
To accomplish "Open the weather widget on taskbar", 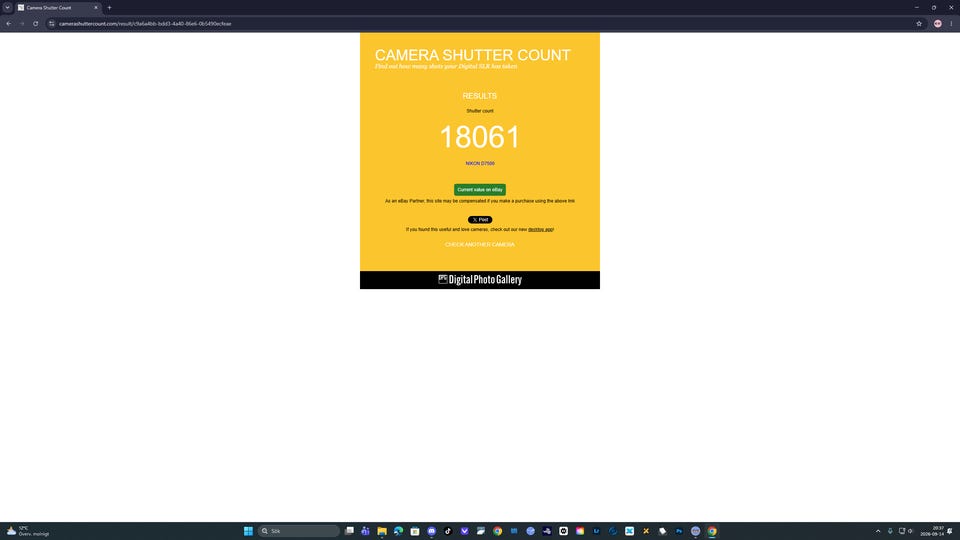I will (x=28, y=531).
